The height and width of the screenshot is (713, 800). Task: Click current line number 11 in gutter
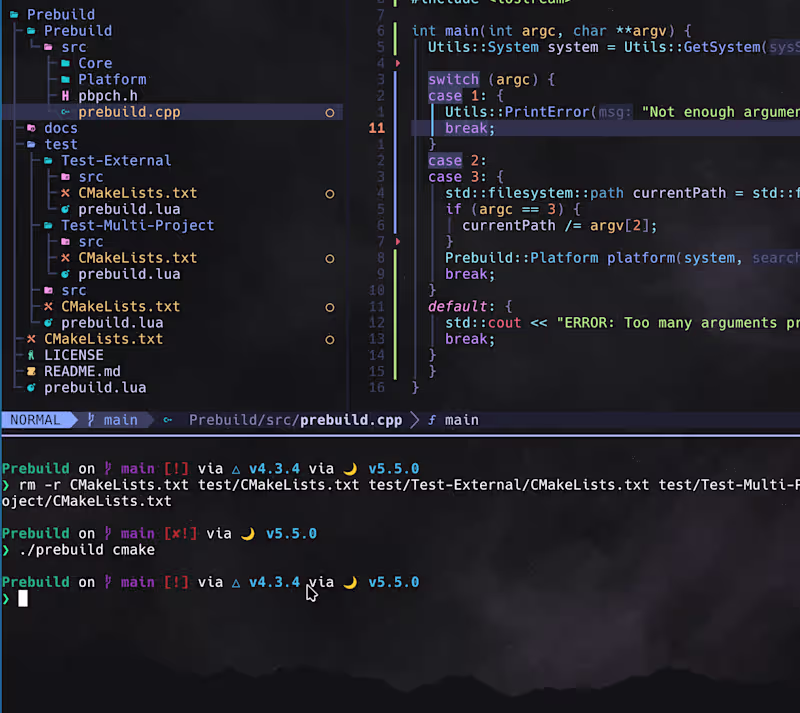pos(377,128)
